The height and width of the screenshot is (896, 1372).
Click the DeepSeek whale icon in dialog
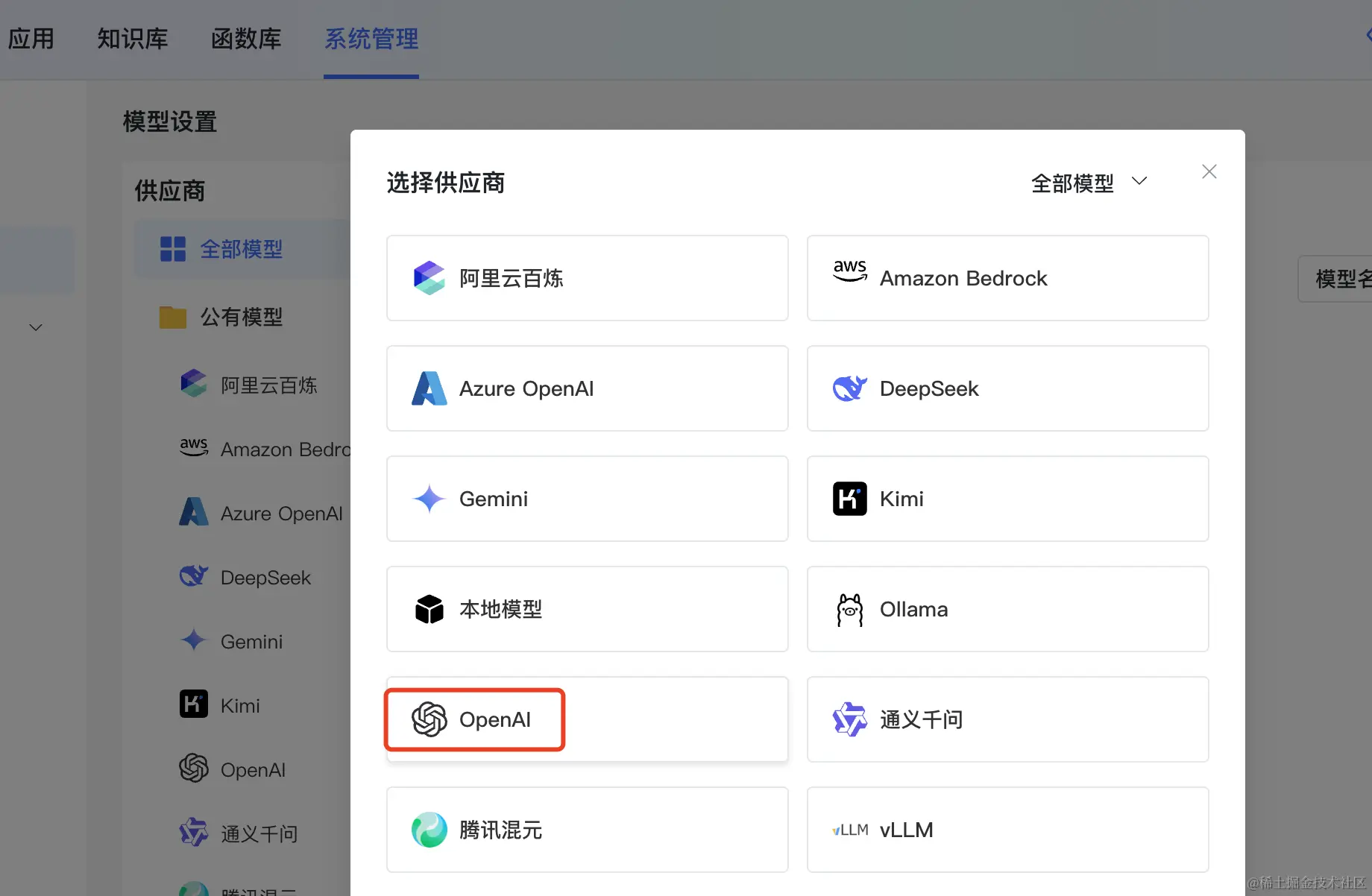click(850, 388)
